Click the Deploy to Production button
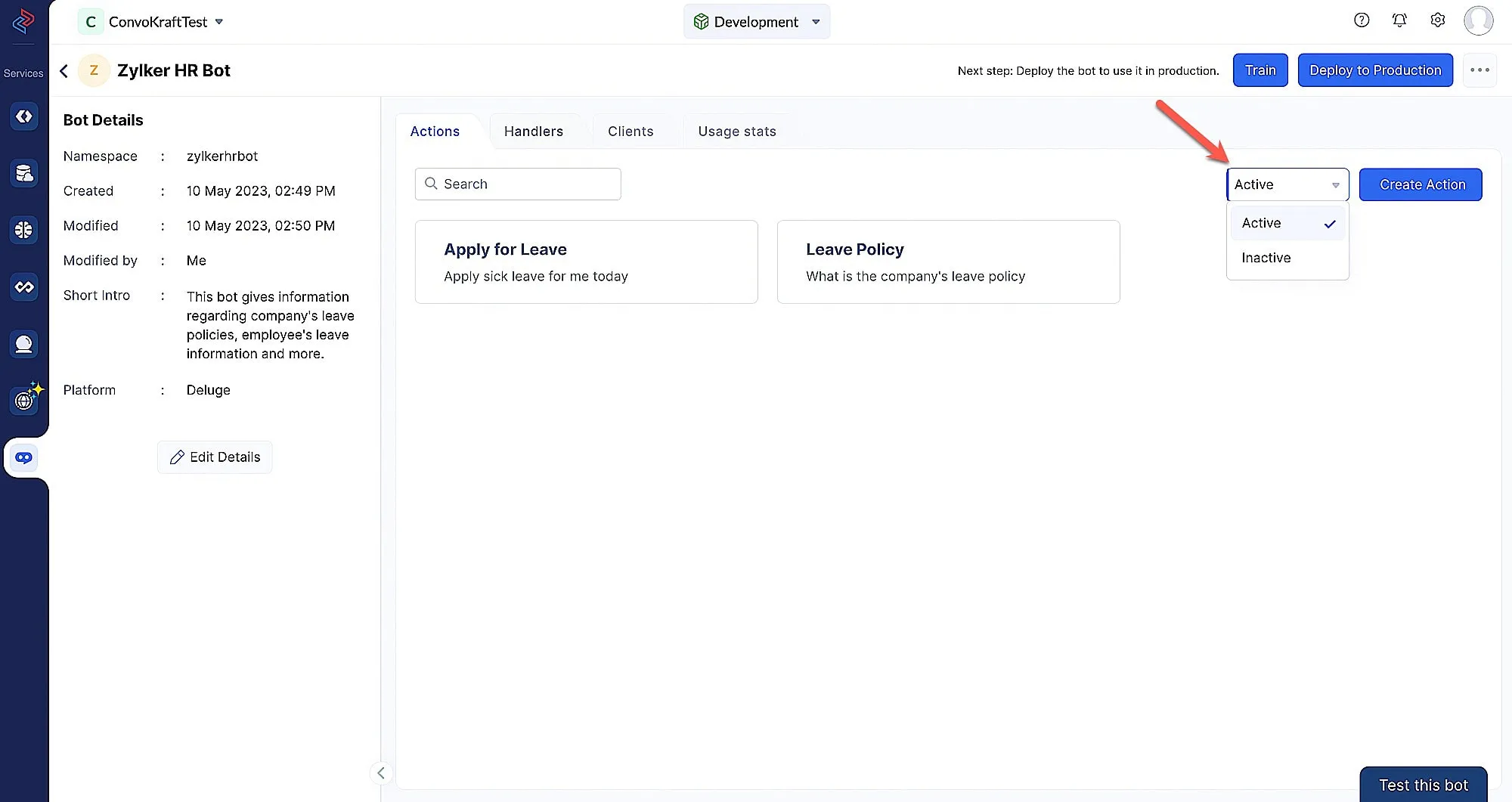1512x802 pixels. click(x=1375, y=70)
